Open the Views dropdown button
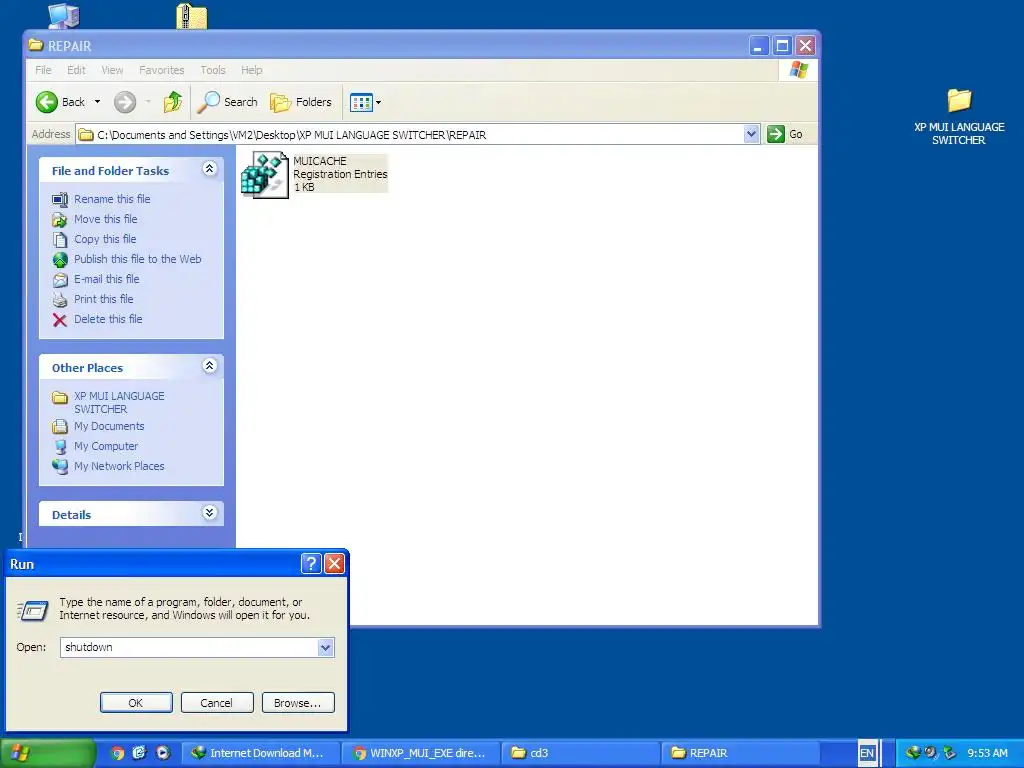This screenshot has width=1024, height=768. point(365,102)
